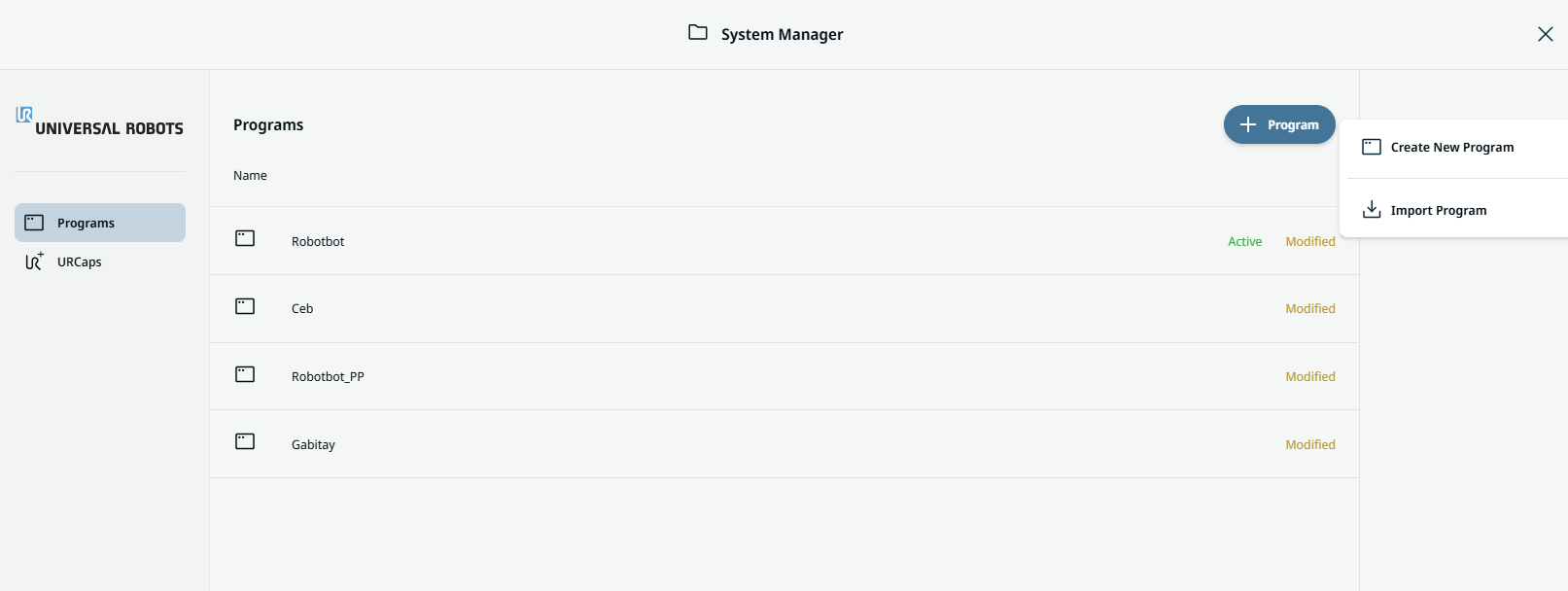Click the Universal Robots logo
This screenshot has width=1568, height=591.
click(99, 122)
